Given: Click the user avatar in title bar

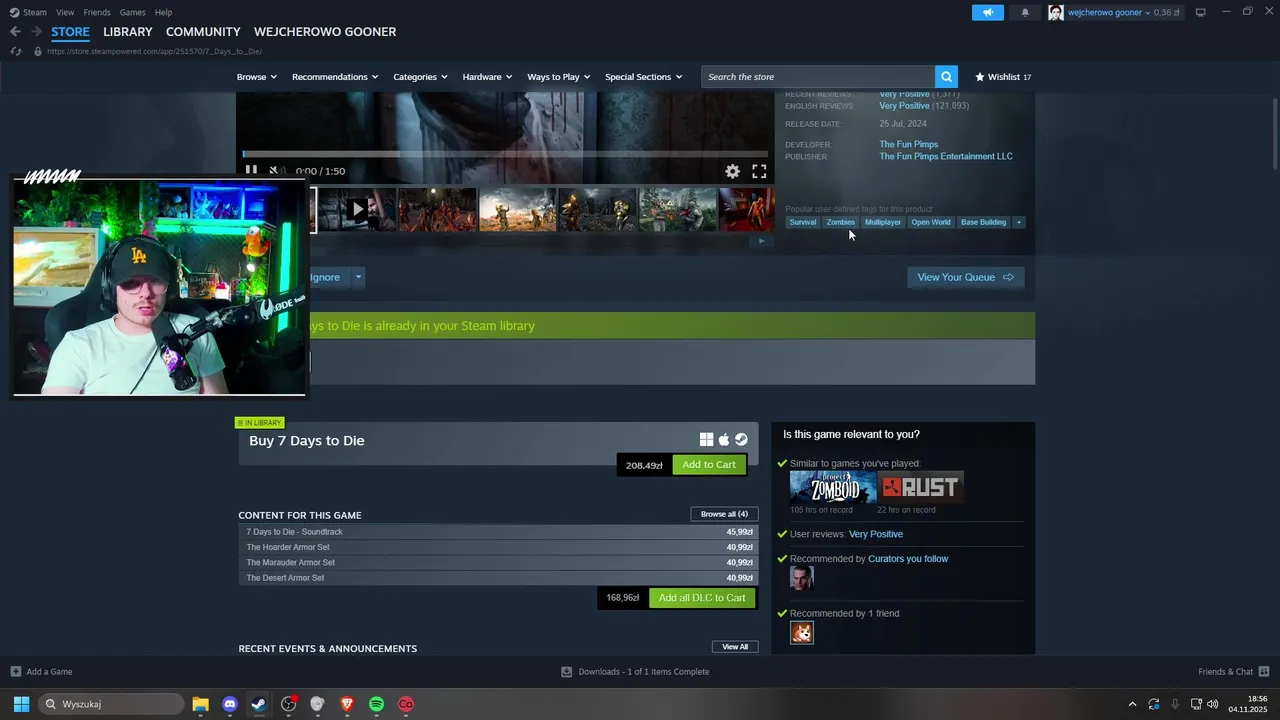Looking at the screenshot, I should tap(1055, 12).
